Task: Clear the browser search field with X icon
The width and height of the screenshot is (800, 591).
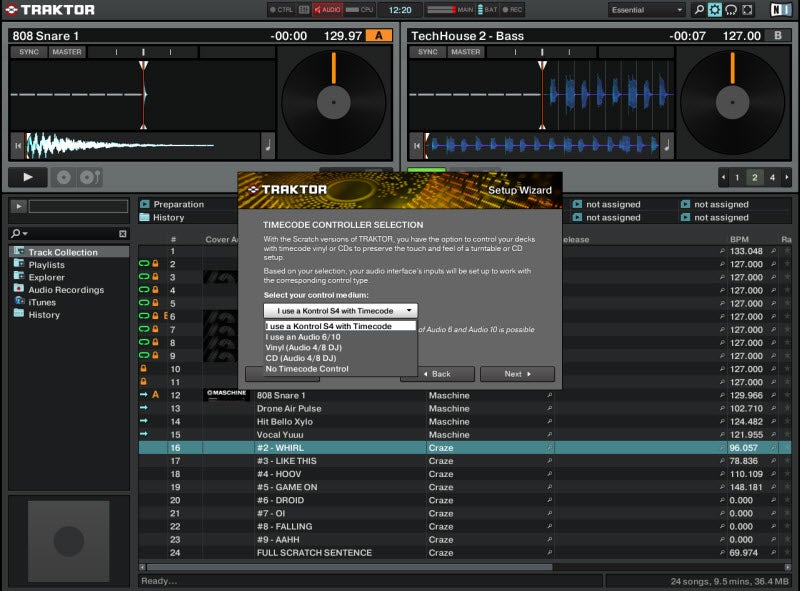Action: (122, 234)
